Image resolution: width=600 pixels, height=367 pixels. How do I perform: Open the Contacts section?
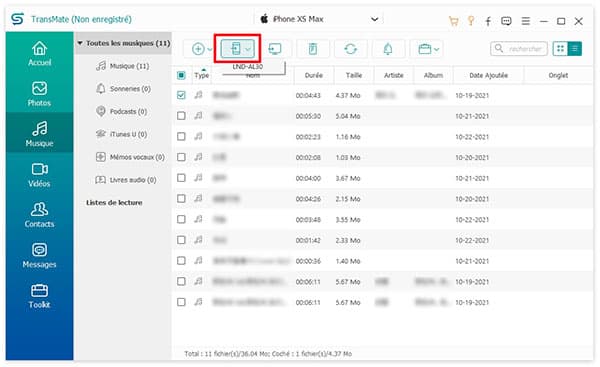39,215
